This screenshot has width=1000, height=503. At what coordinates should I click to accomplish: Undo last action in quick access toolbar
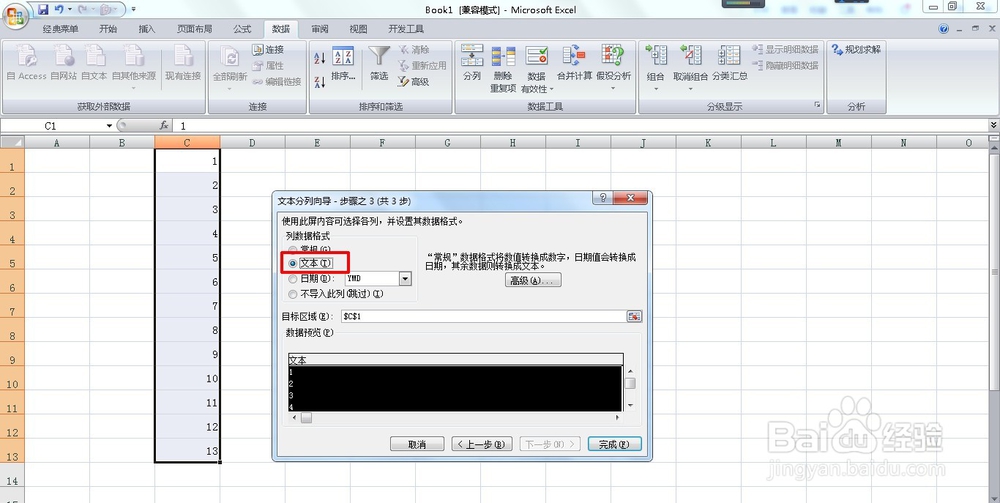(59, 9)
